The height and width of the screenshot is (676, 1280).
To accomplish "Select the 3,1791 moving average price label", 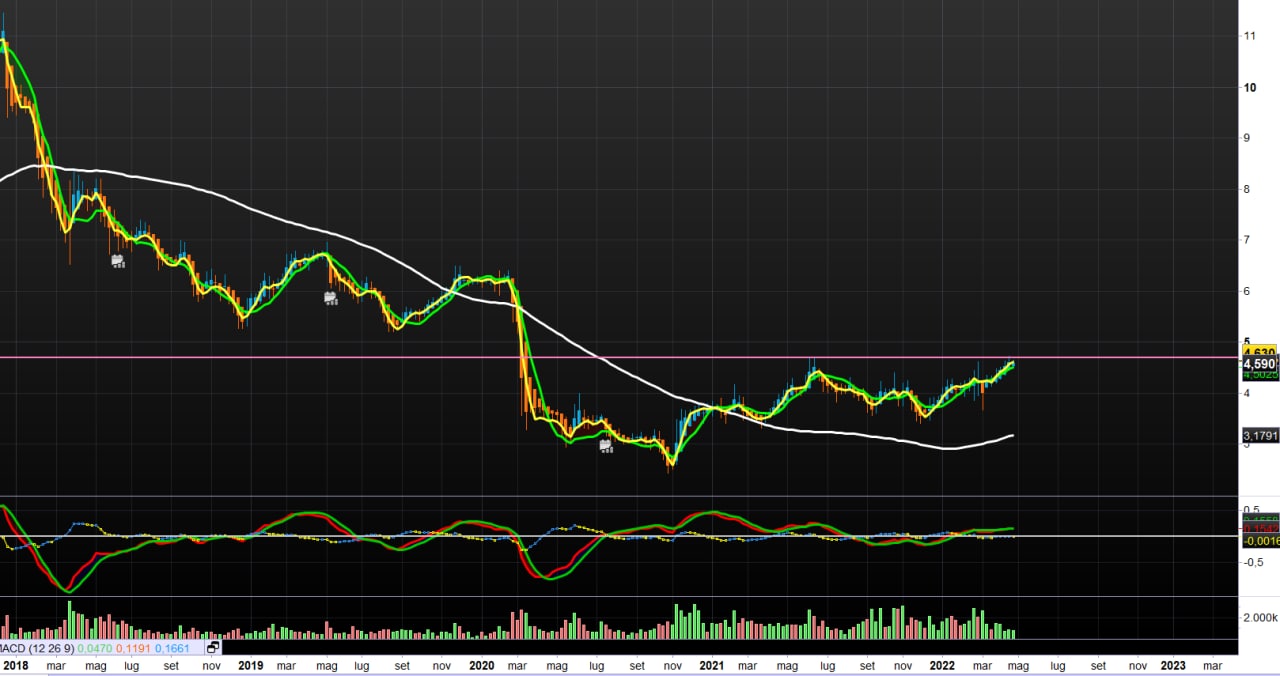I will coord(1259,435).
